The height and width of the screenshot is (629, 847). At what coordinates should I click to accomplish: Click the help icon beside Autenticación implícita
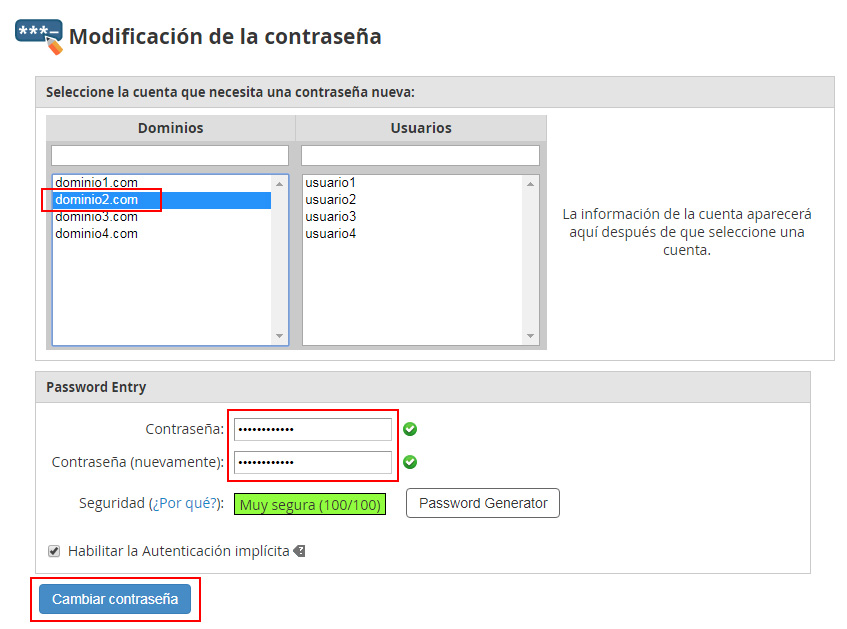point(300,551)
